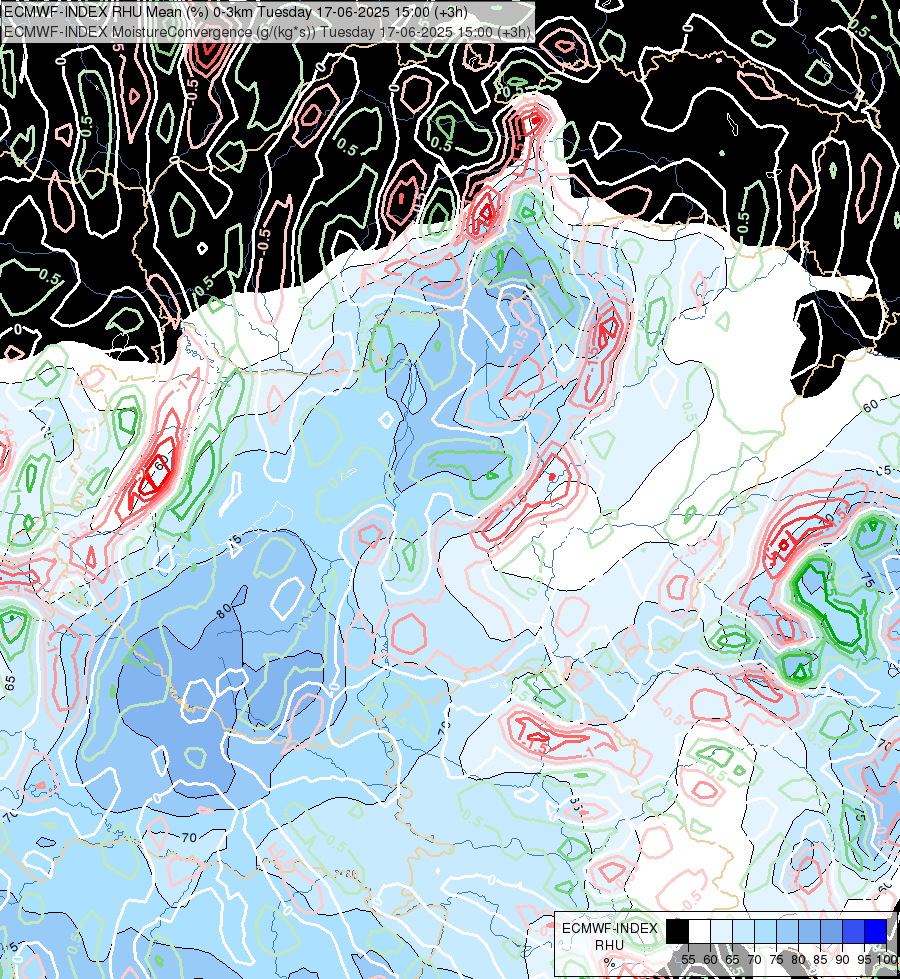Click the black below-55% legend swatch
Screen dimensions: 900x979
678,931
